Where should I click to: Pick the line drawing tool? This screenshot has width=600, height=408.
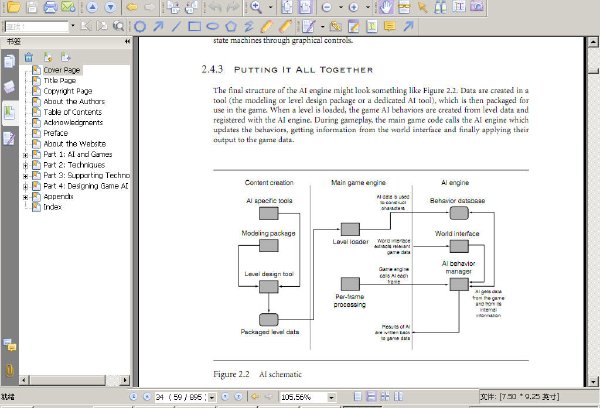coord(176,26)
